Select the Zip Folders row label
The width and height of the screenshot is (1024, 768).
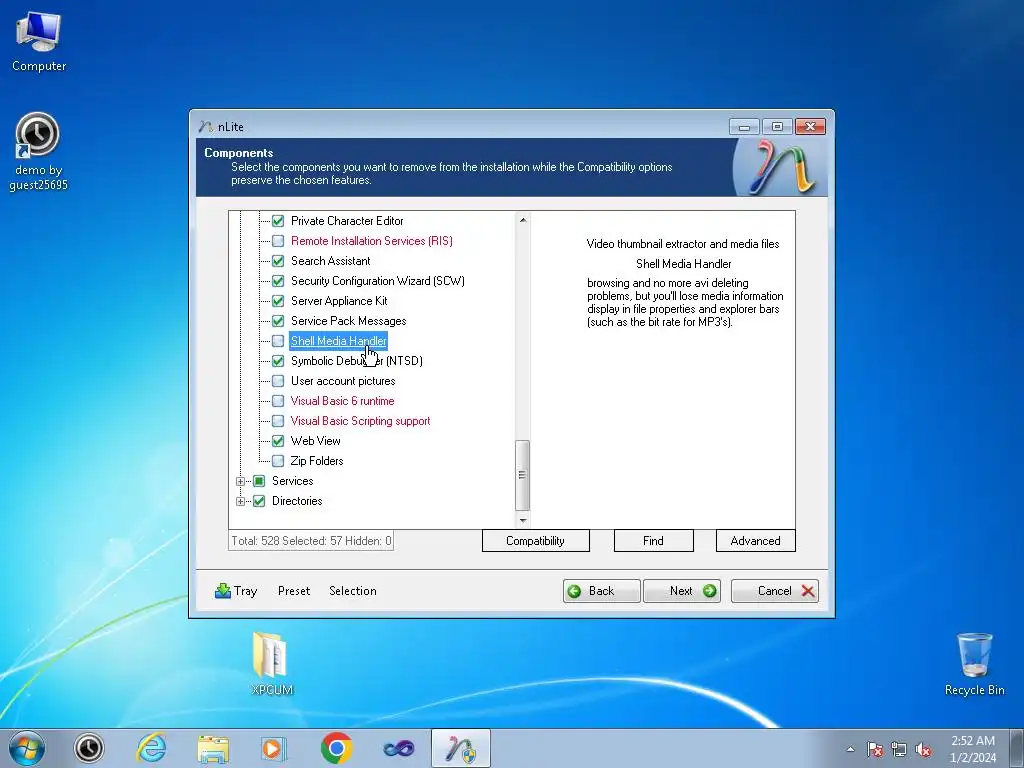(x=317, y=461)
